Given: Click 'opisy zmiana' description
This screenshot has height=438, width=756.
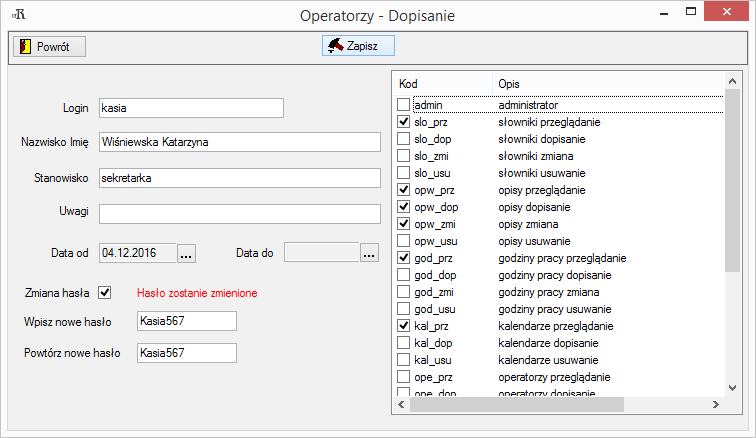Looking at the screenshot, I should [528, 224].
